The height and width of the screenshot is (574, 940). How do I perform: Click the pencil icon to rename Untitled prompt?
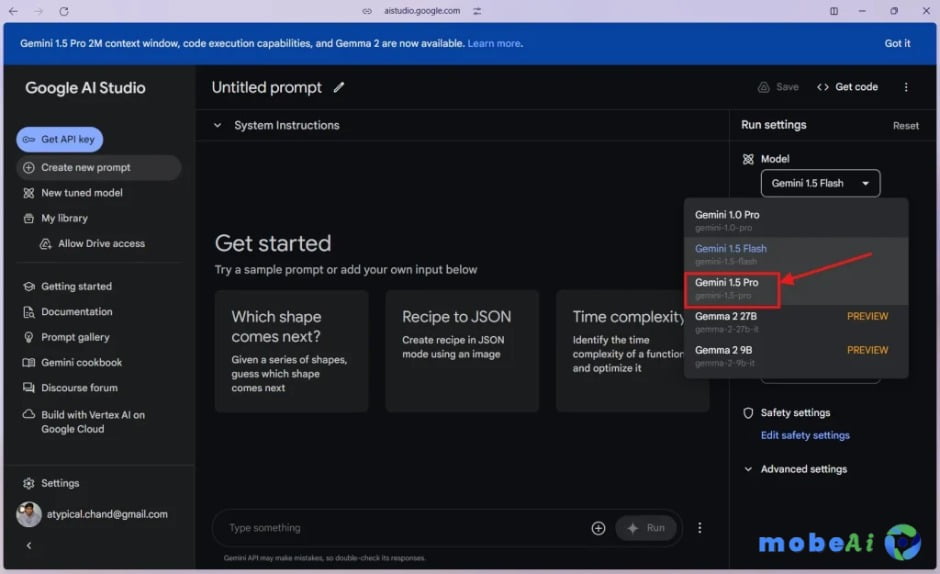click(x=339, y=88)
